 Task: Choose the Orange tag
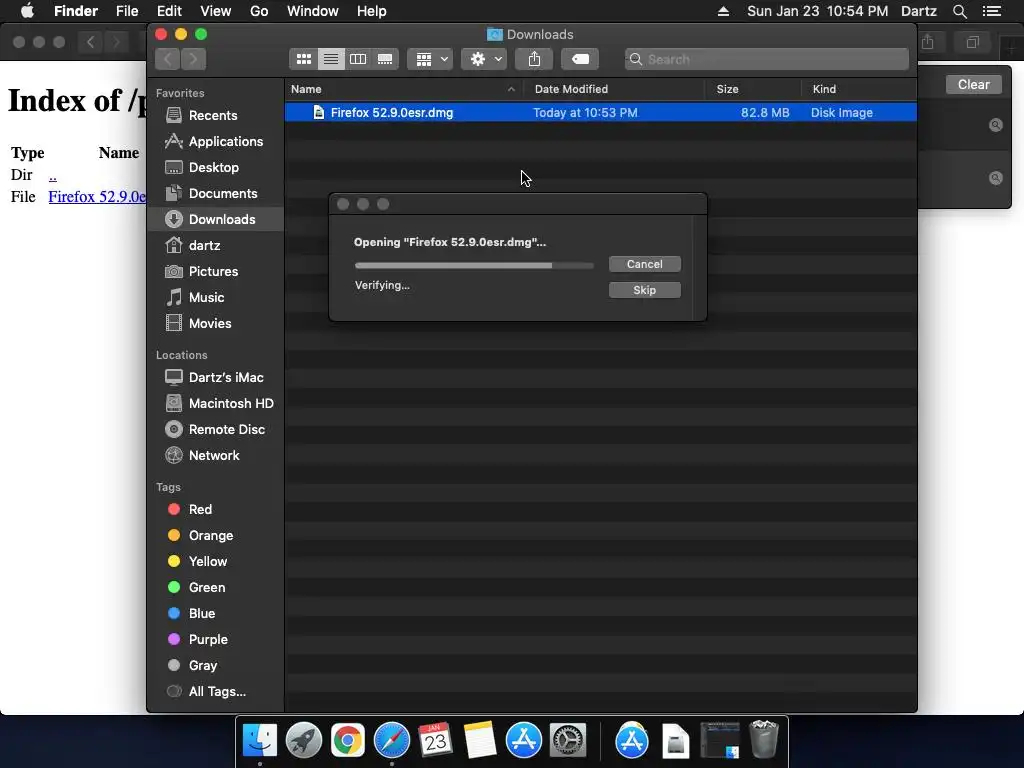click(216, 536)
